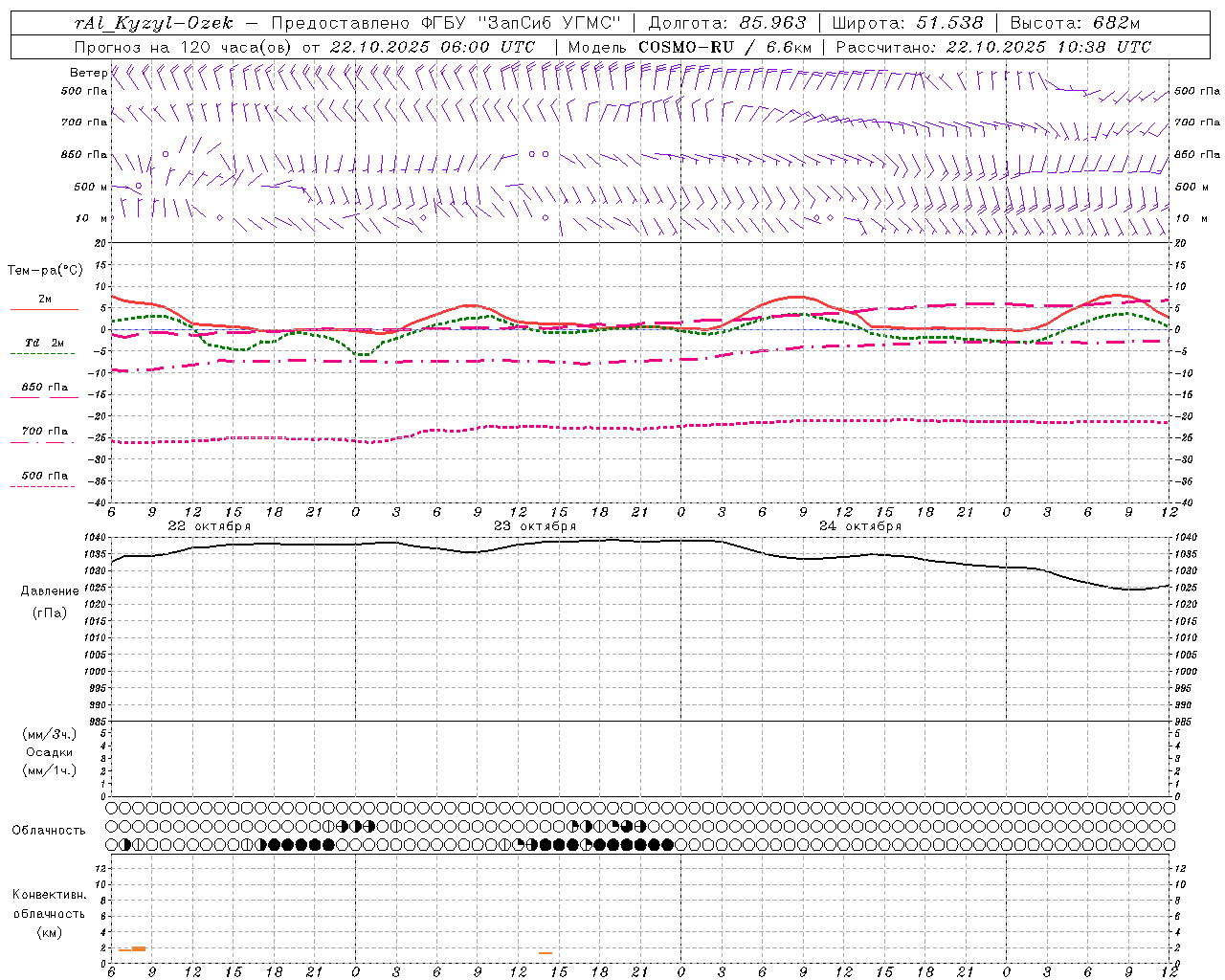Image resolution: width=1225 pixels, height=980 pixels.
Task: Click orange convective cloud bar on 22 октября
Action: tap(132, 948)
